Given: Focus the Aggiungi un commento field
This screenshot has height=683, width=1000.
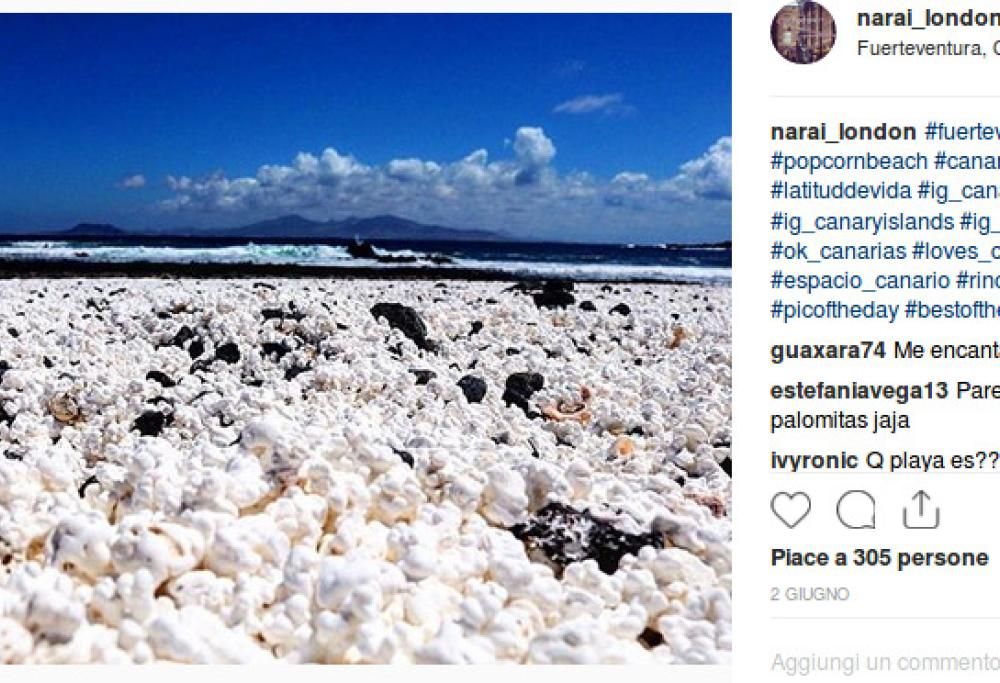Looking at the screenshot, I should coord(885,663).
